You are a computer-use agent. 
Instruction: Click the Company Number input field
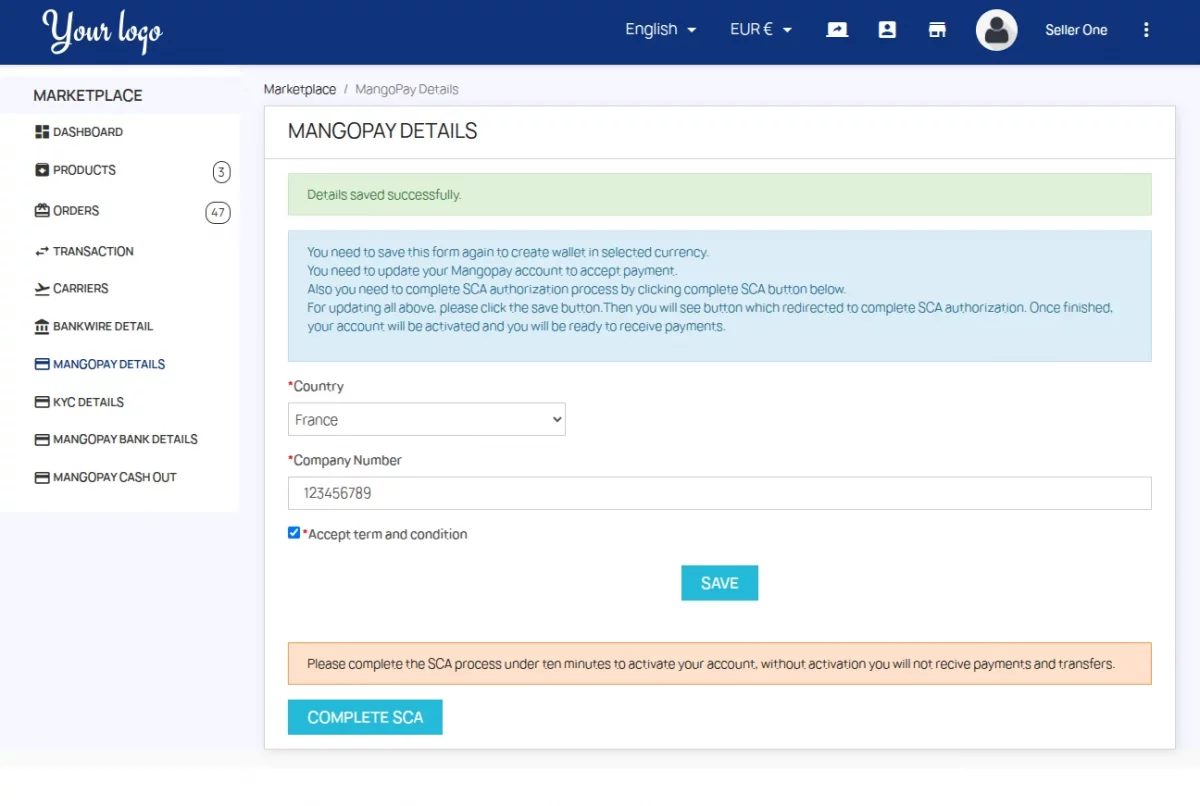pyautogui.click(x=719, y=492)
